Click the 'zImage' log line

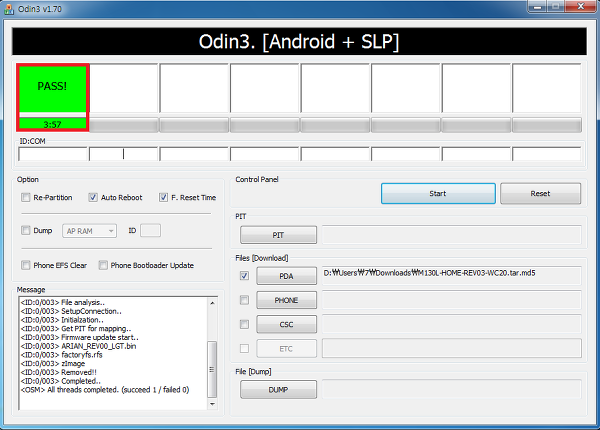point(53,363)
